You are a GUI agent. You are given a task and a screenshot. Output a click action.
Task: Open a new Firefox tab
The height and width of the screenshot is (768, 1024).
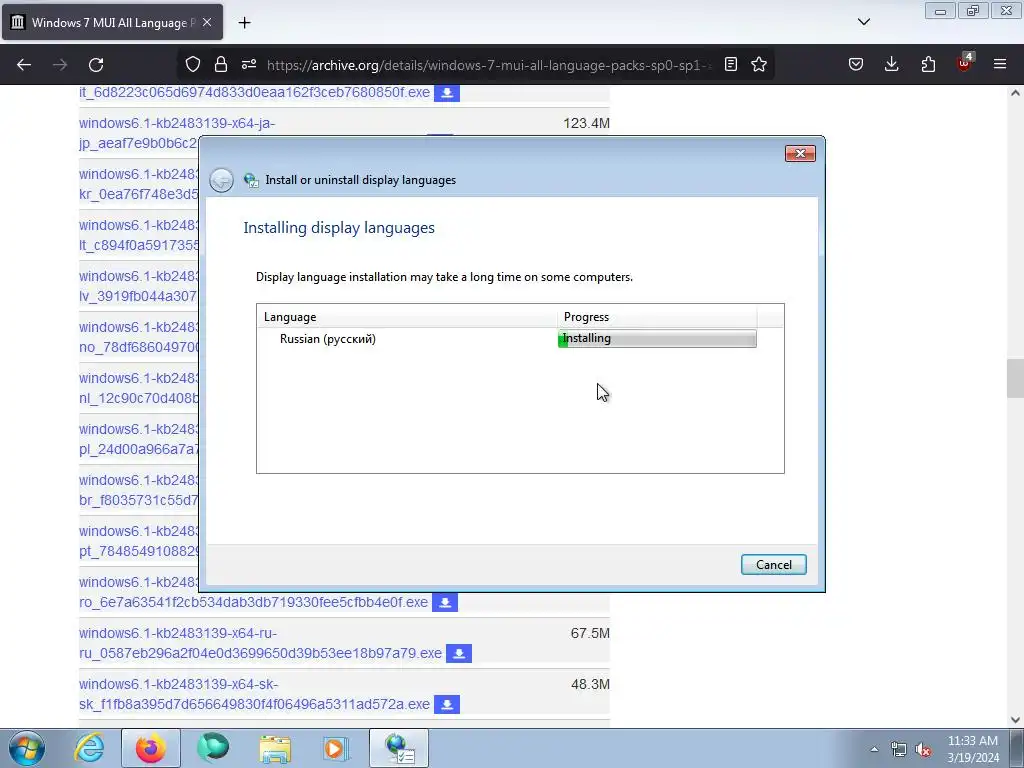tap(244, 23)
